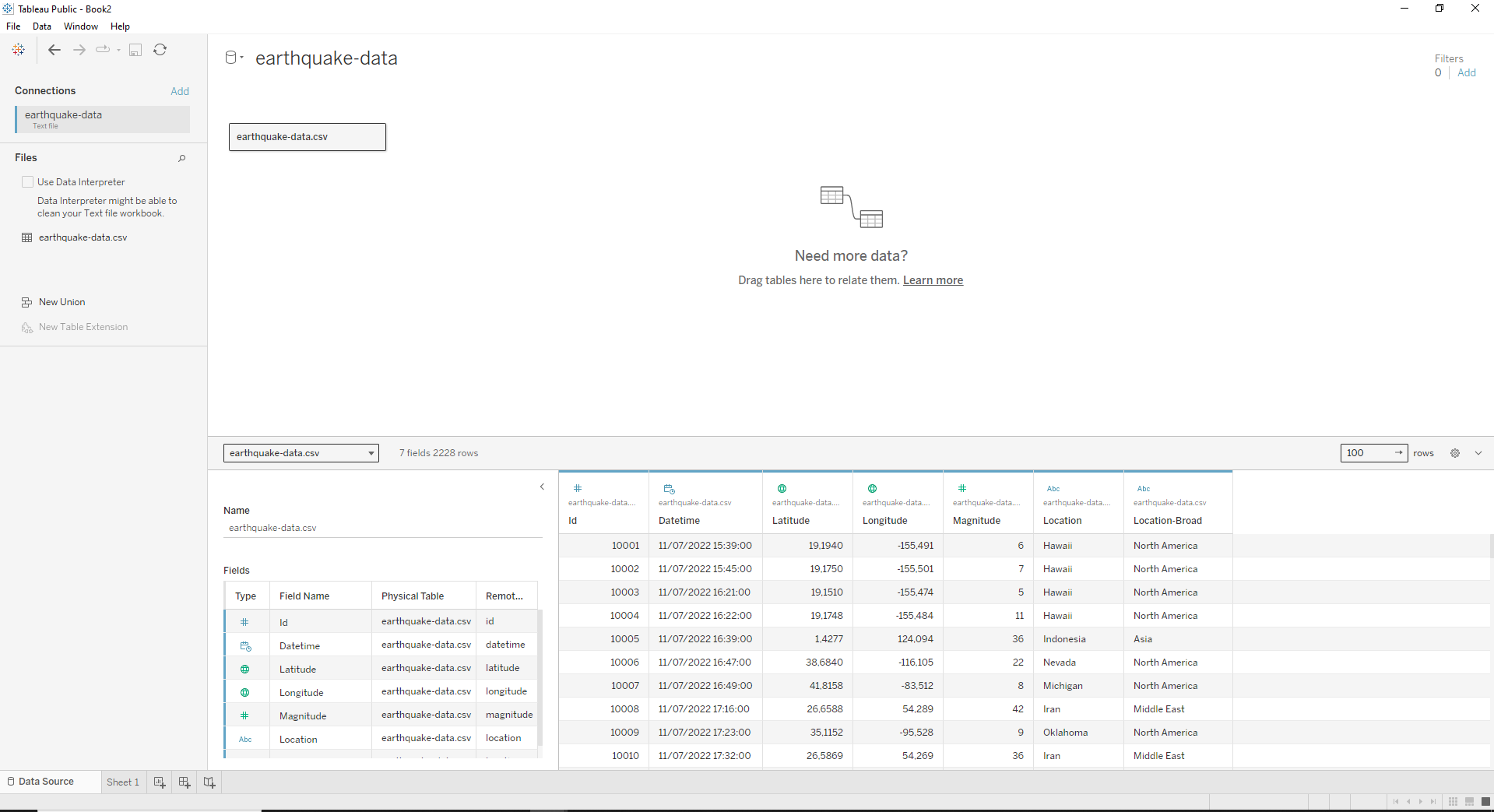Screen dimensions: 1494x812
Task: Add a new connection
Action: coord(180,91)
